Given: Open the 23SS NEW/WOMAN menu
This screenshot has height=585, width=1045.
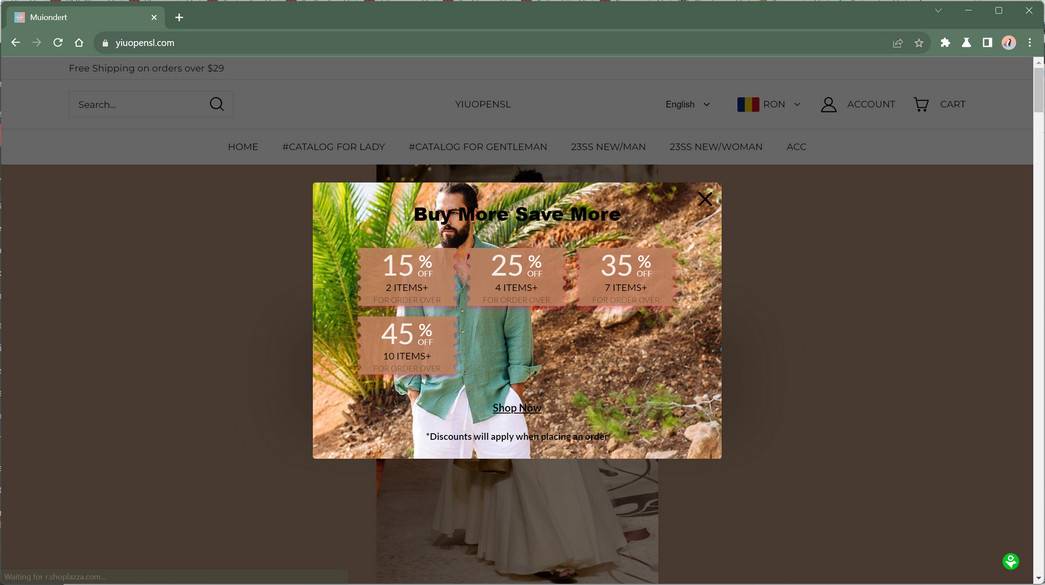Looking at the screenshot, I should (x=716, y=146).
